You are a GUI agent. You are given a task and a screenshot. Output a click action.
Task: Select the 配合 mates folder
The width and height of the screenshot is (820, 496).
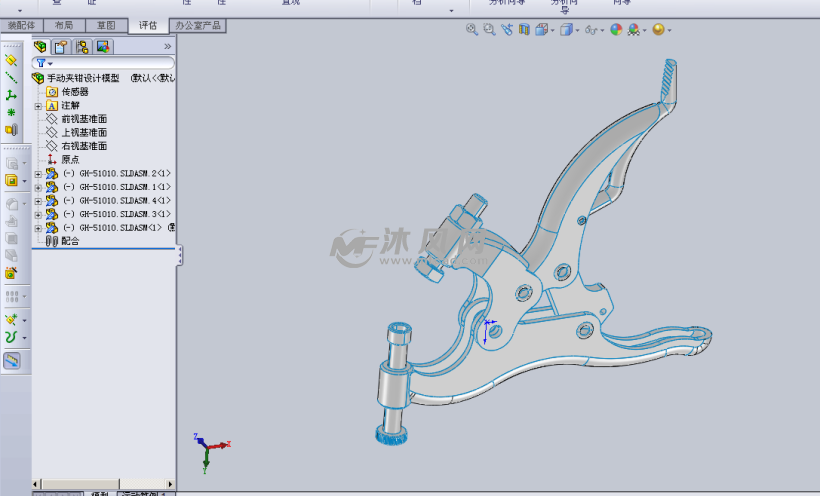tap(69, 241)
